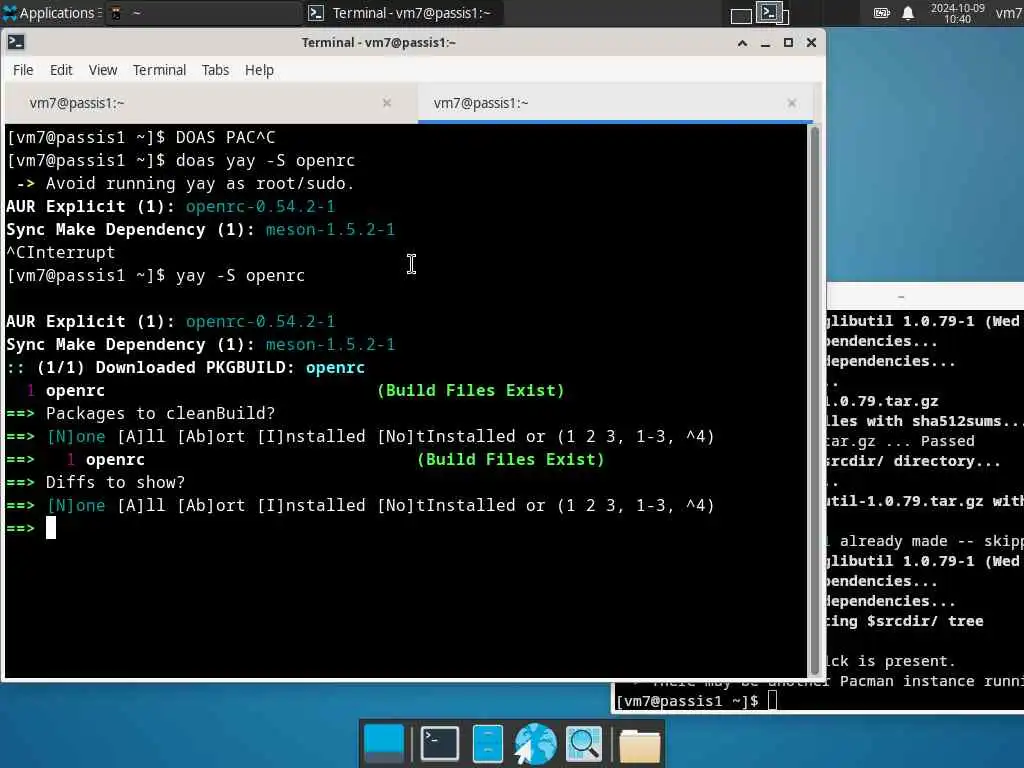The width and height of the screenshot is (1024, 768).
Task: Open the Applications menu
Action: 50,13
